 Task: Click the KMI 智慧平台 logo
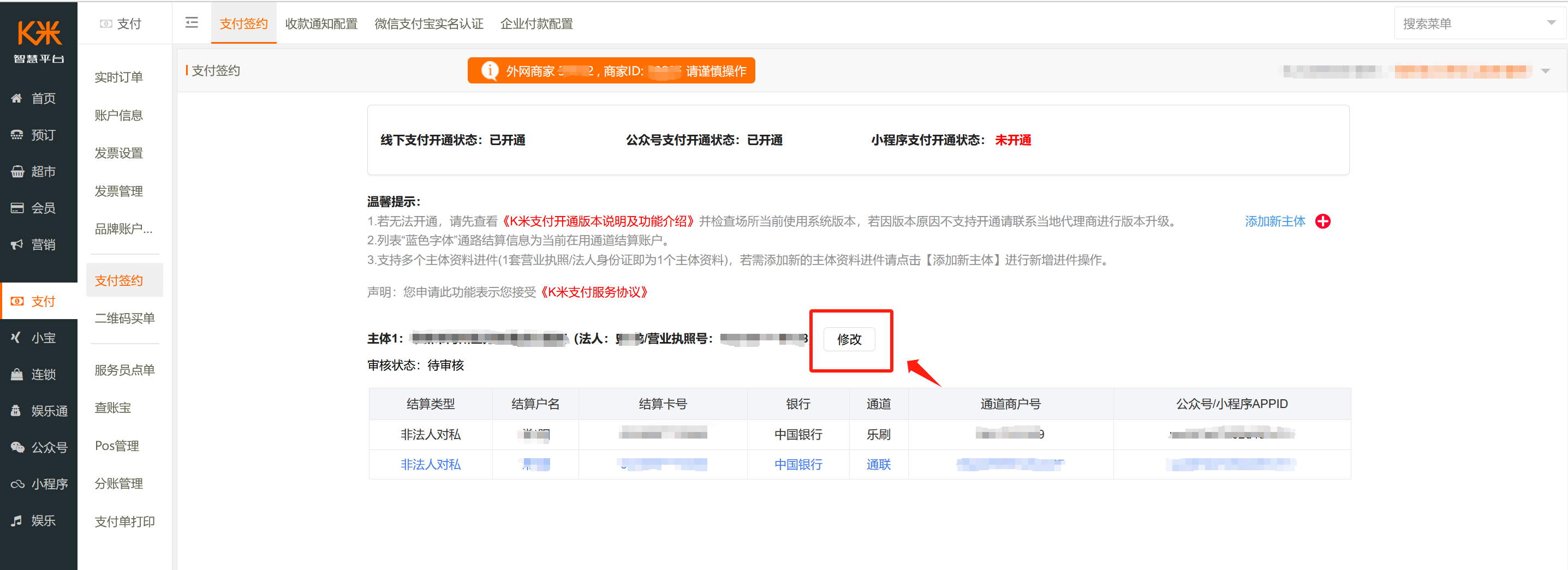point(39,41)
